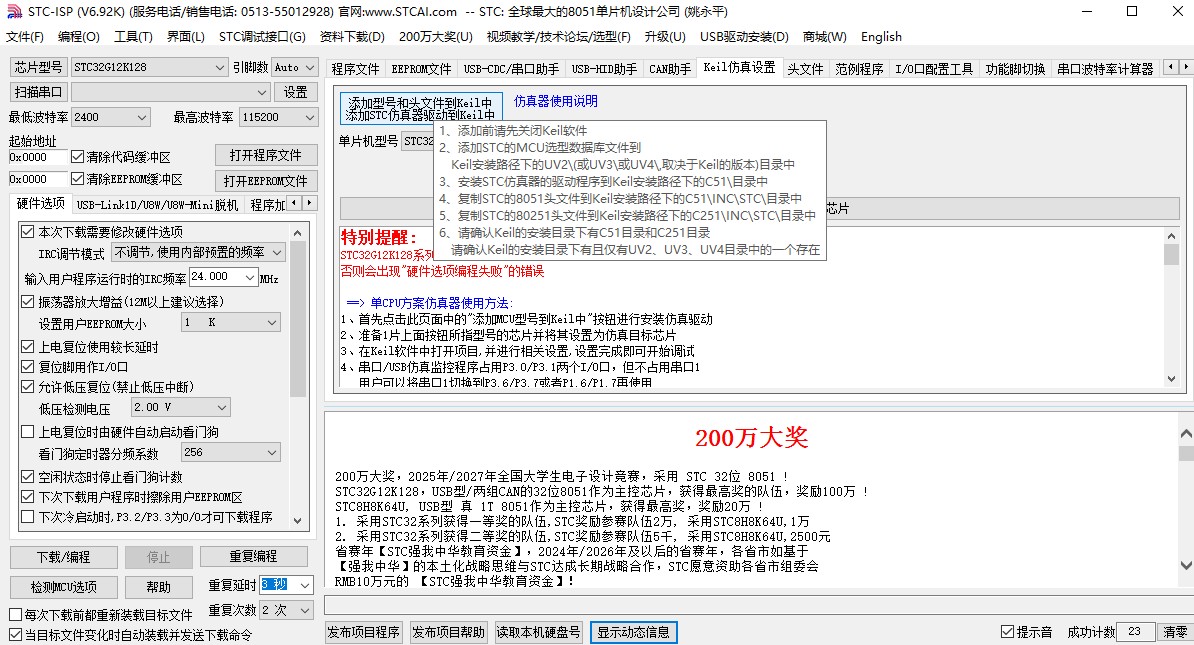Screen dimensions: 1194x645
Task: Click the STC-ISP app icon in title bar
Action: tap(14, 11)
